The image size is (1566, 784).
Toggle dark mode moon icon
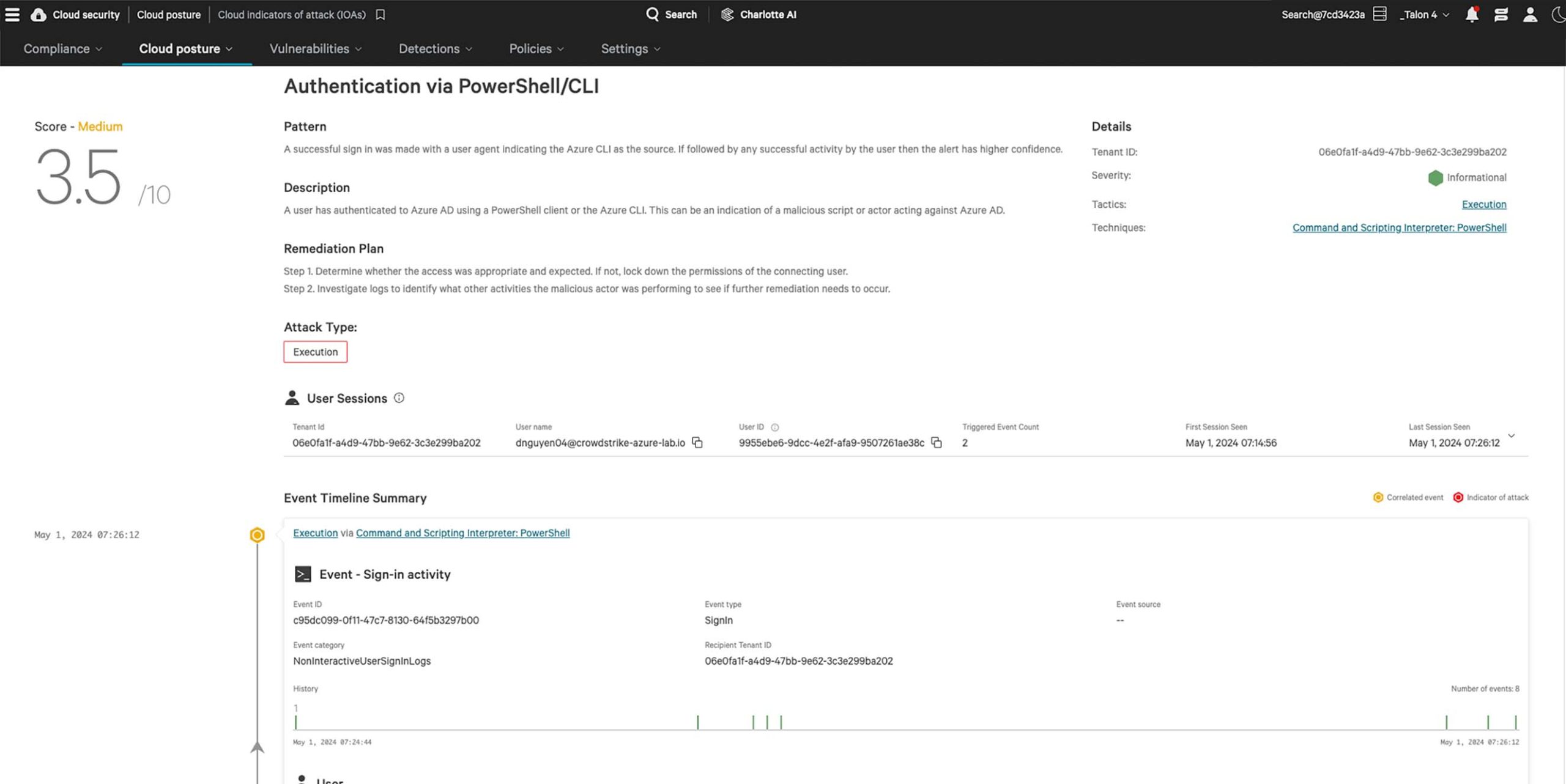[1559, 15]
